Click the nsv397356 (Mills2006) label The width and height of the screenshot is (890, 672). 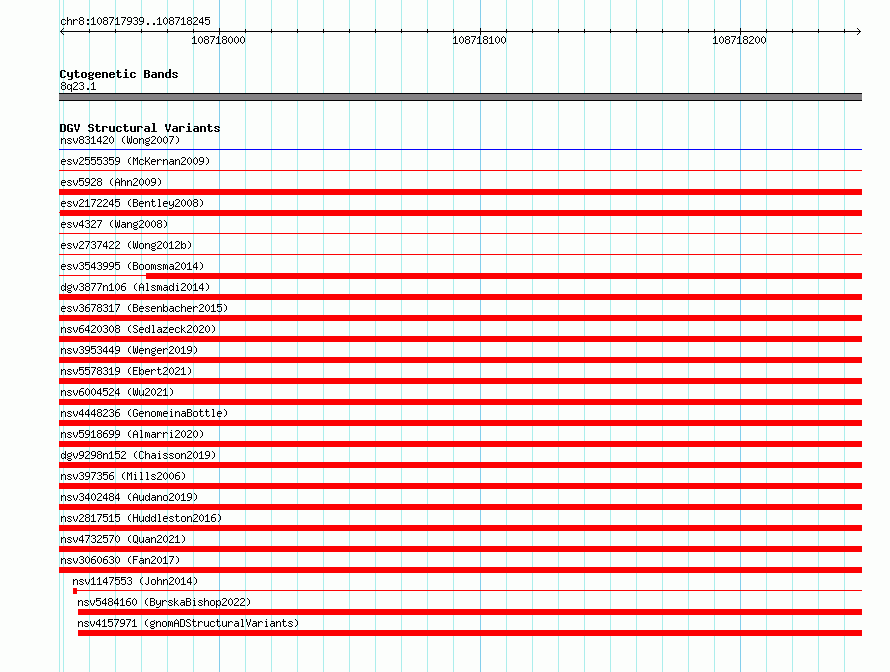(x=123, y=476)
